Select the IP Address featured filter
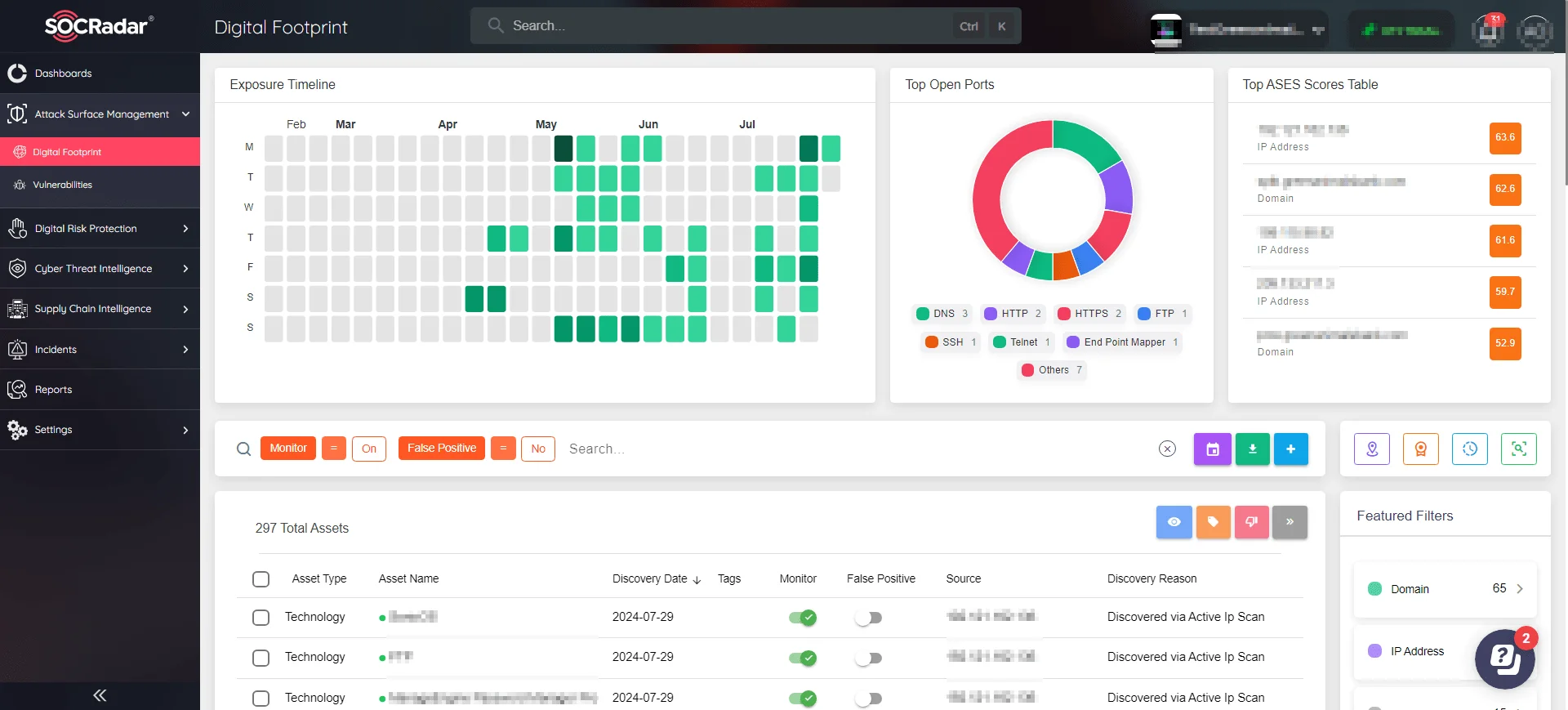The width and height of the screenshot is (1568, 710). point(1417,651)
